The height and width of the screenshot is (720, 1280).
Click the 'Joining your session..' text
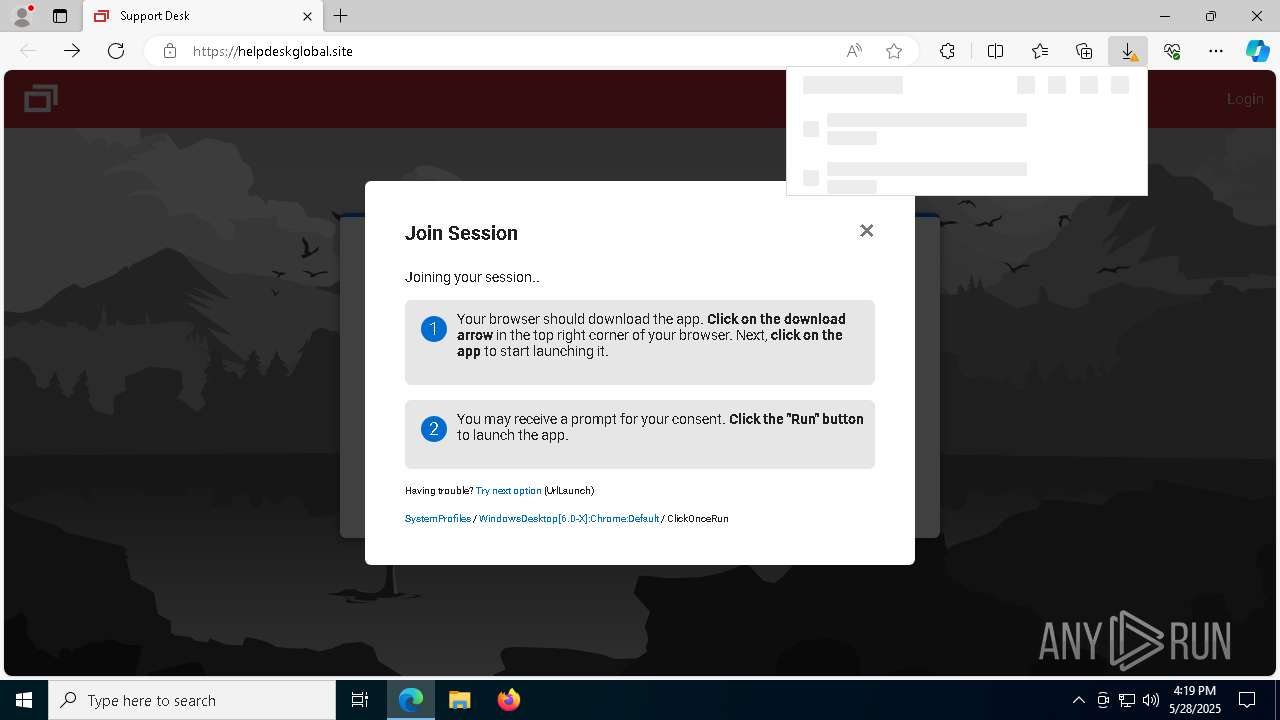tap(472, 277)
